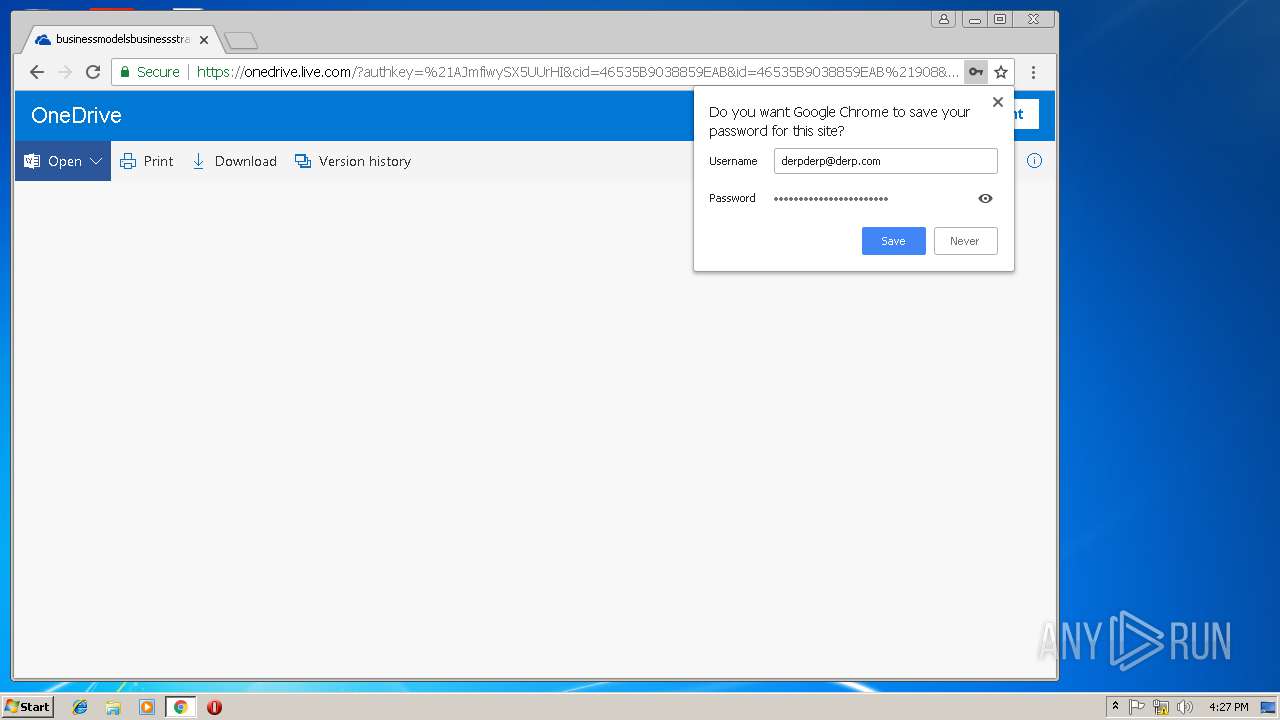Click the address bar URL
Viewport: 1280px width, 720px height.
(577, 72)
